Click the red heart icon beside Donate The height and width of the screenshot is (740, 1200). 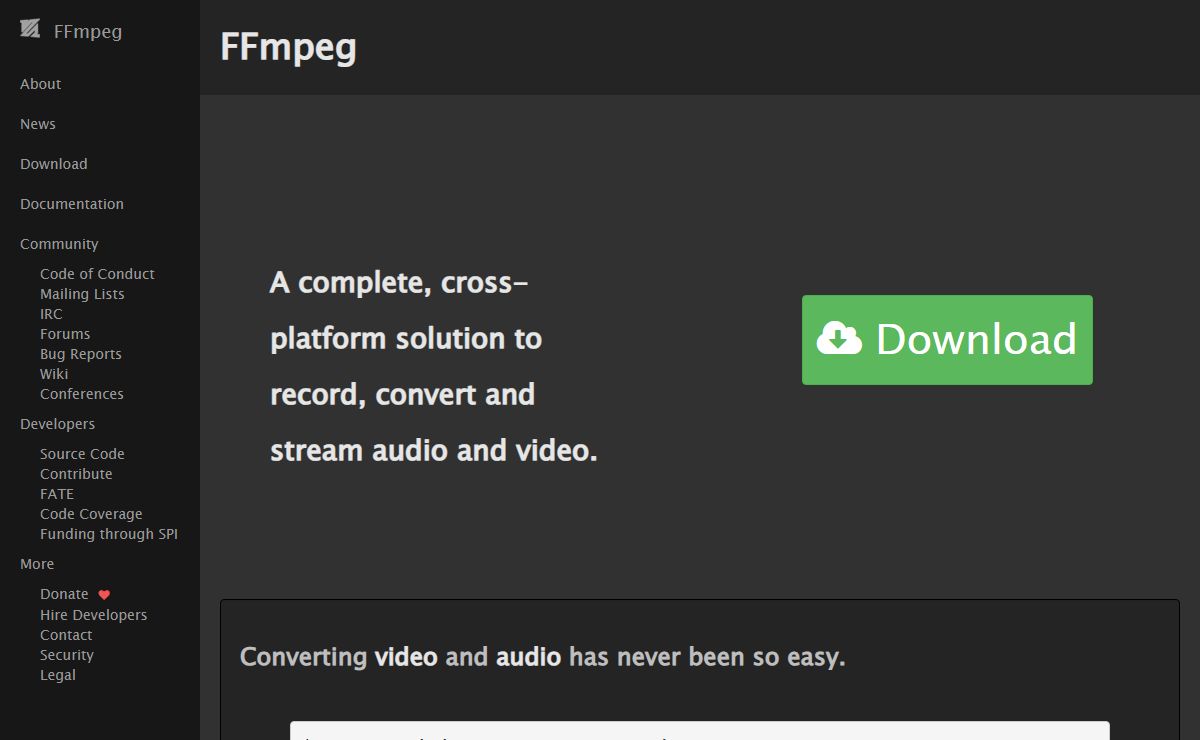(104, 595)
